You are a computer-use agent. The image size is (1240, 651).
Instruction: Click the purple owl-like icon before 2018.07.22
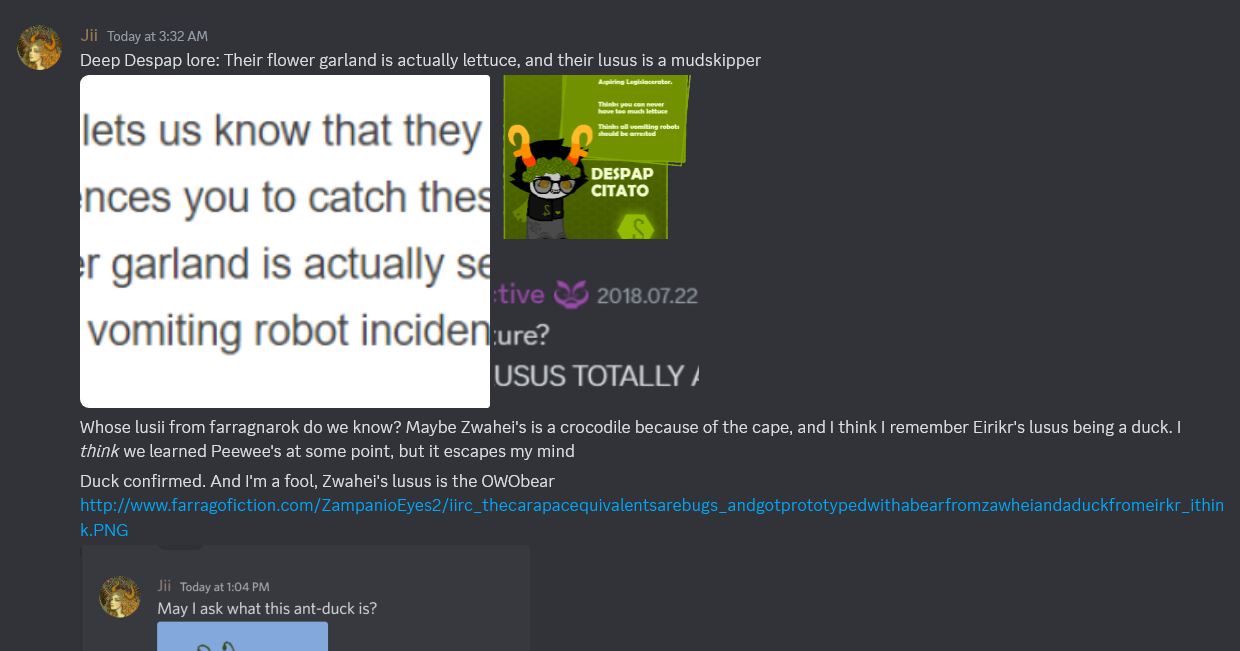572,294
